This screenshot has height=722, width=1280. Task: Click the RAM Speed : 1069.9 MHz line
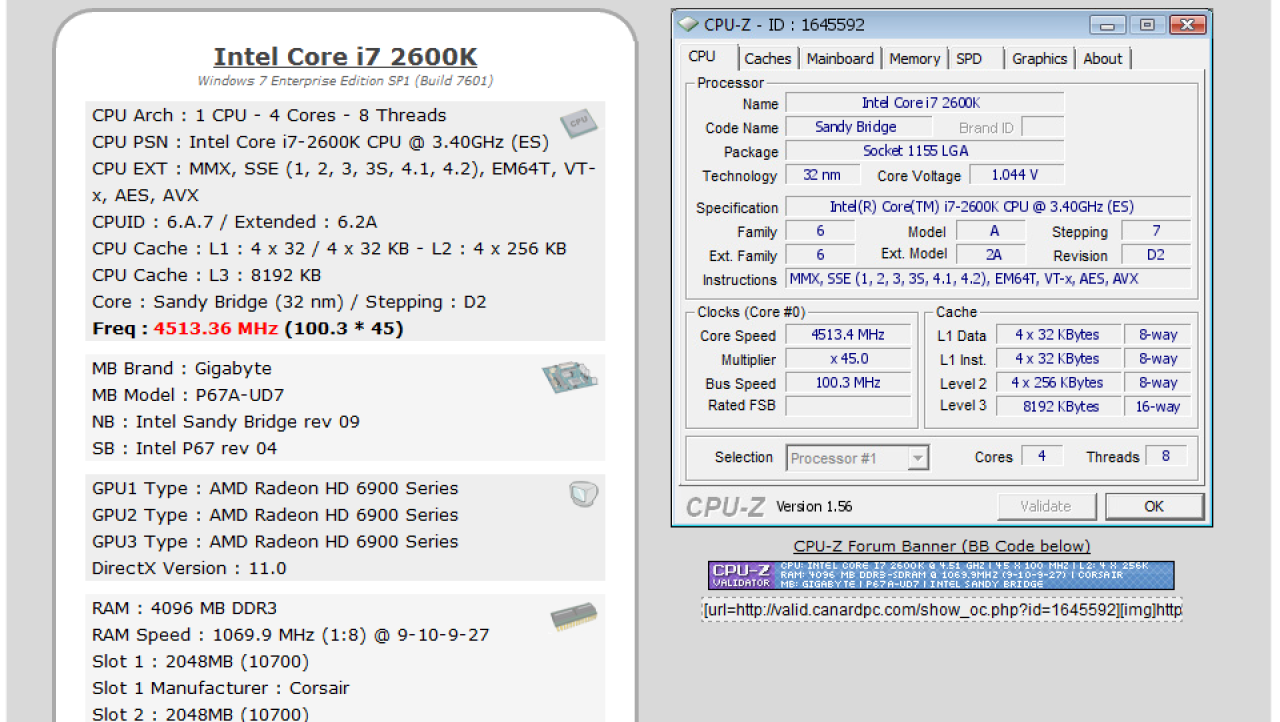pyautogui.click(x=291, y=635)
